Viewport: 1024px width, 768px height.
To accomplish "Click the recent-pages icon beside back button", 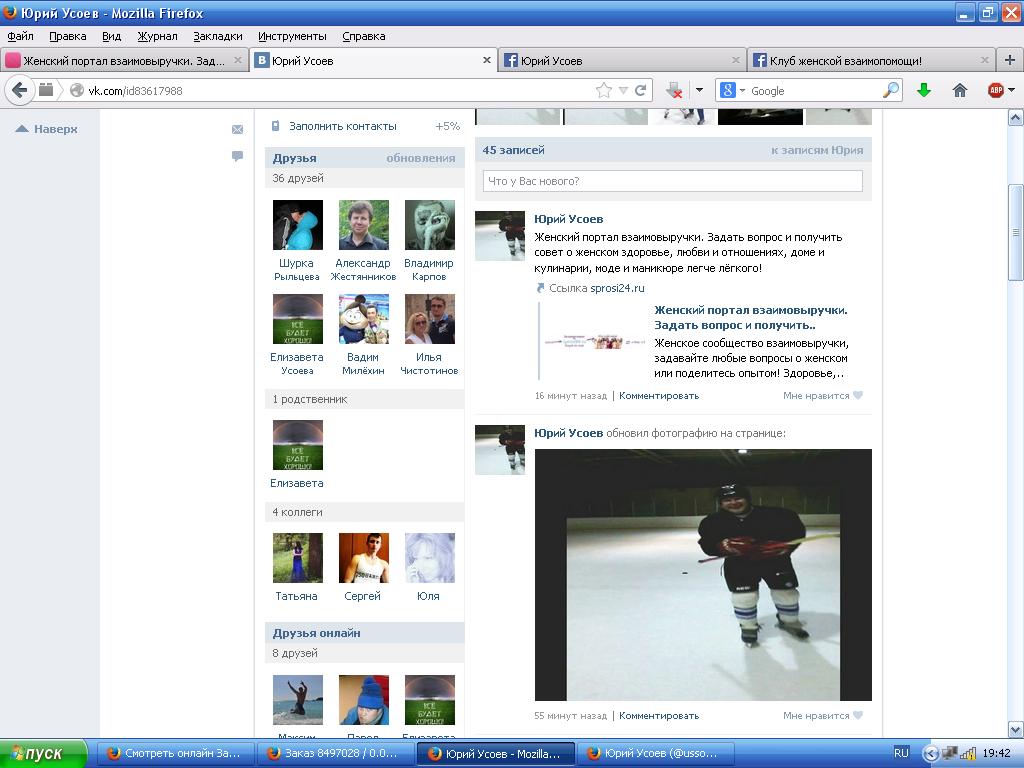I will point(46,90).
